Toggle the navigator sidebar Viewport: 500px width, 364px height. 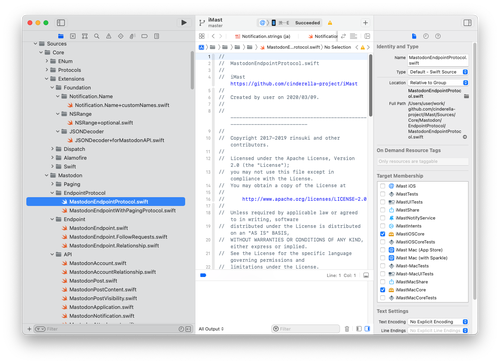click(61, 23)
